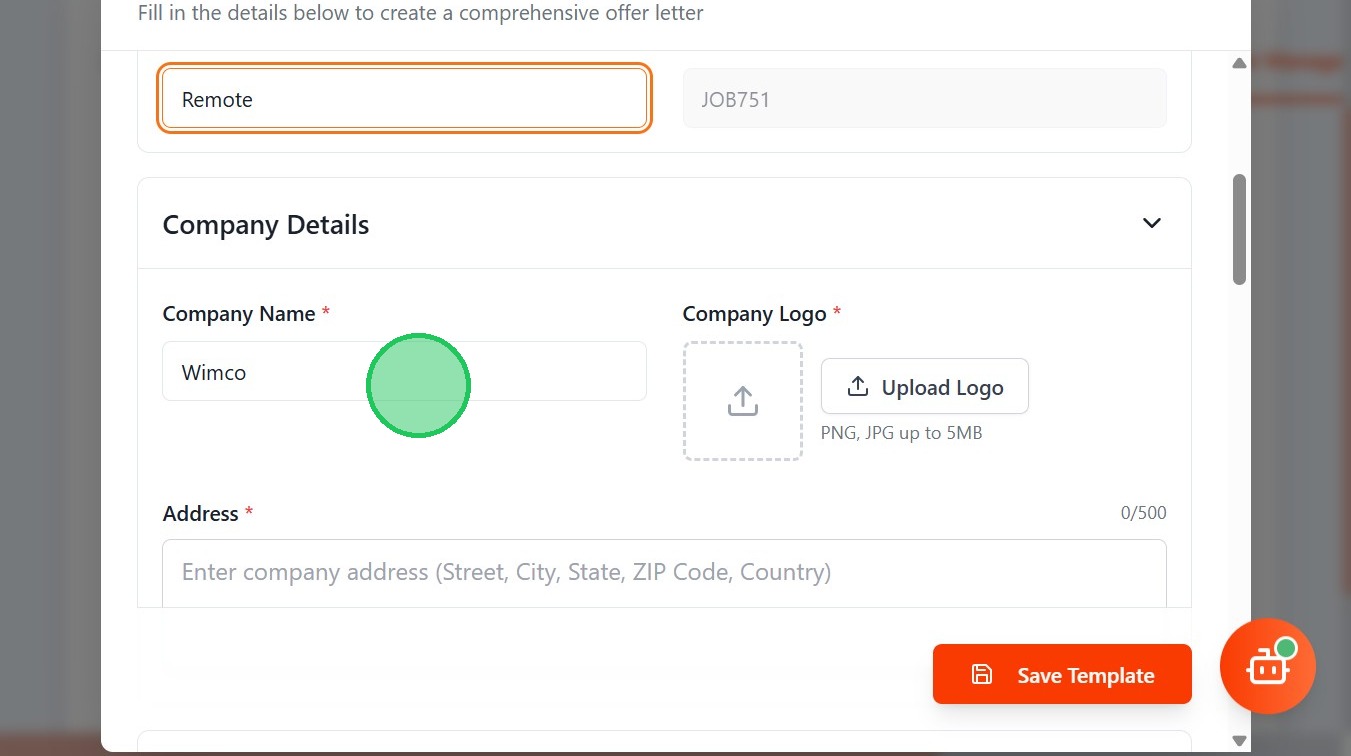Image resolution: width=1351 pixels, height=756 pixels.
Task: Click the company address text area
Action: click(664, 573)
